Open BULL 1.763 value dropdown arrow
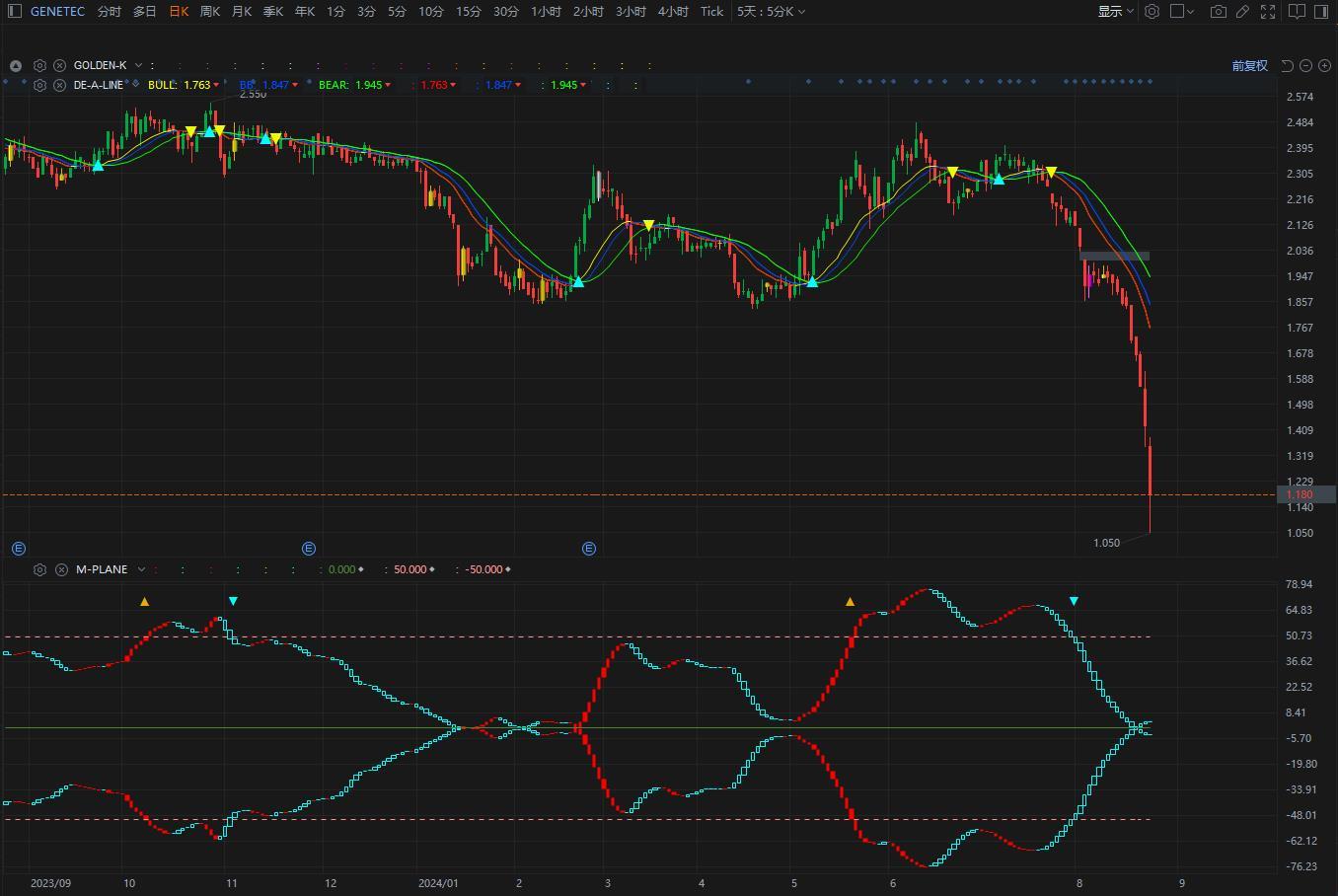Screen dimensions: 1338x896 [x=216, y=85]
